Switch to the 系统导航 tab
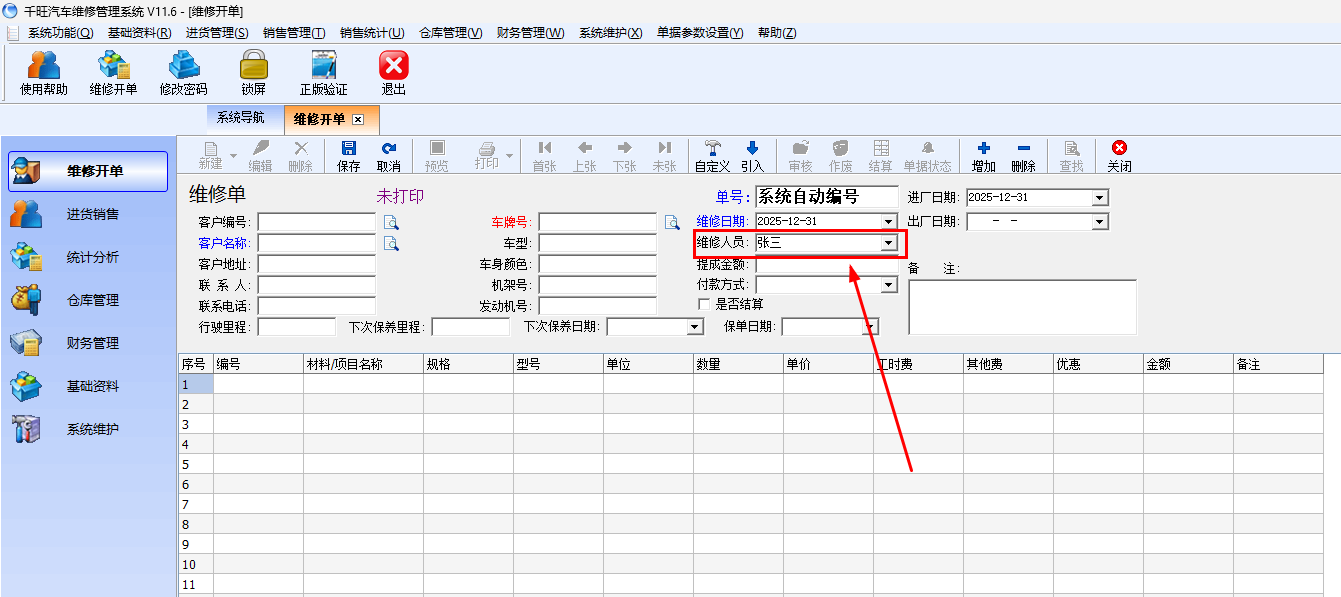The width and height of the screenshot is (1341, 597). click(241, 118)
